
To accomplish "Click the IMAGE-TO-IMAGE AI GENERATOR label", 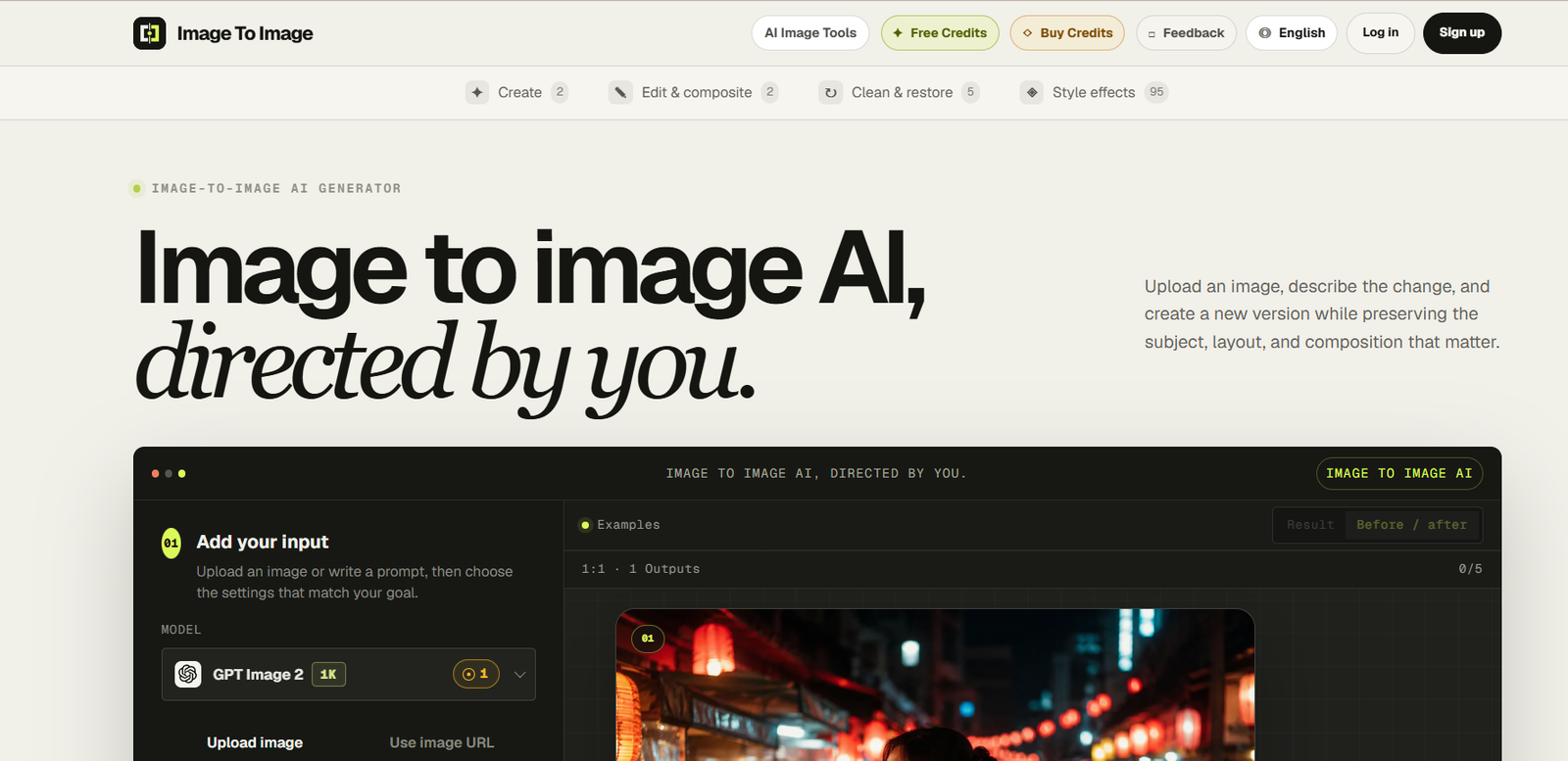I will pyautogui.click(x=276, y=188).
